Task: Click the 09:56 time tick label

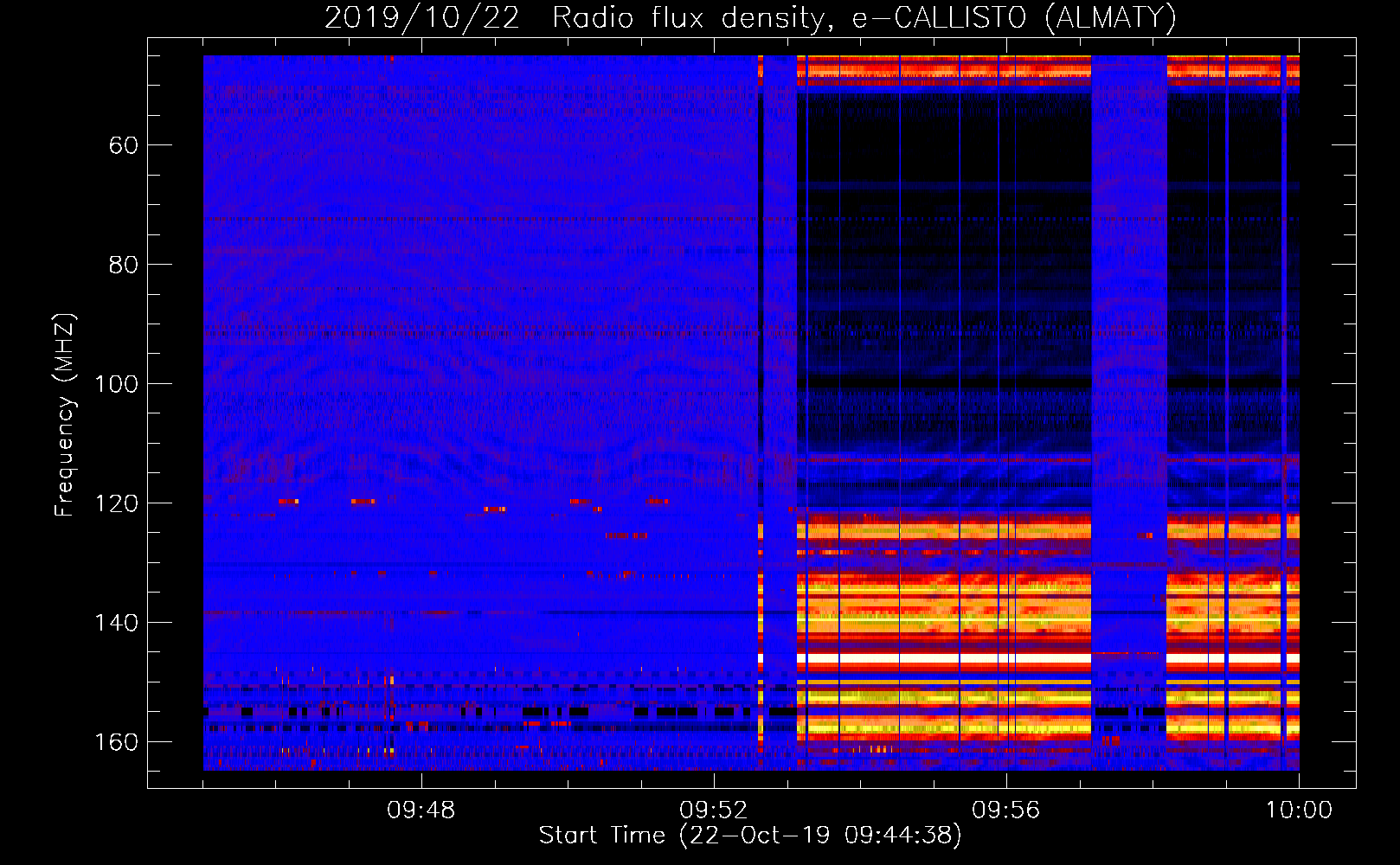Action: tap(1006, 811)
